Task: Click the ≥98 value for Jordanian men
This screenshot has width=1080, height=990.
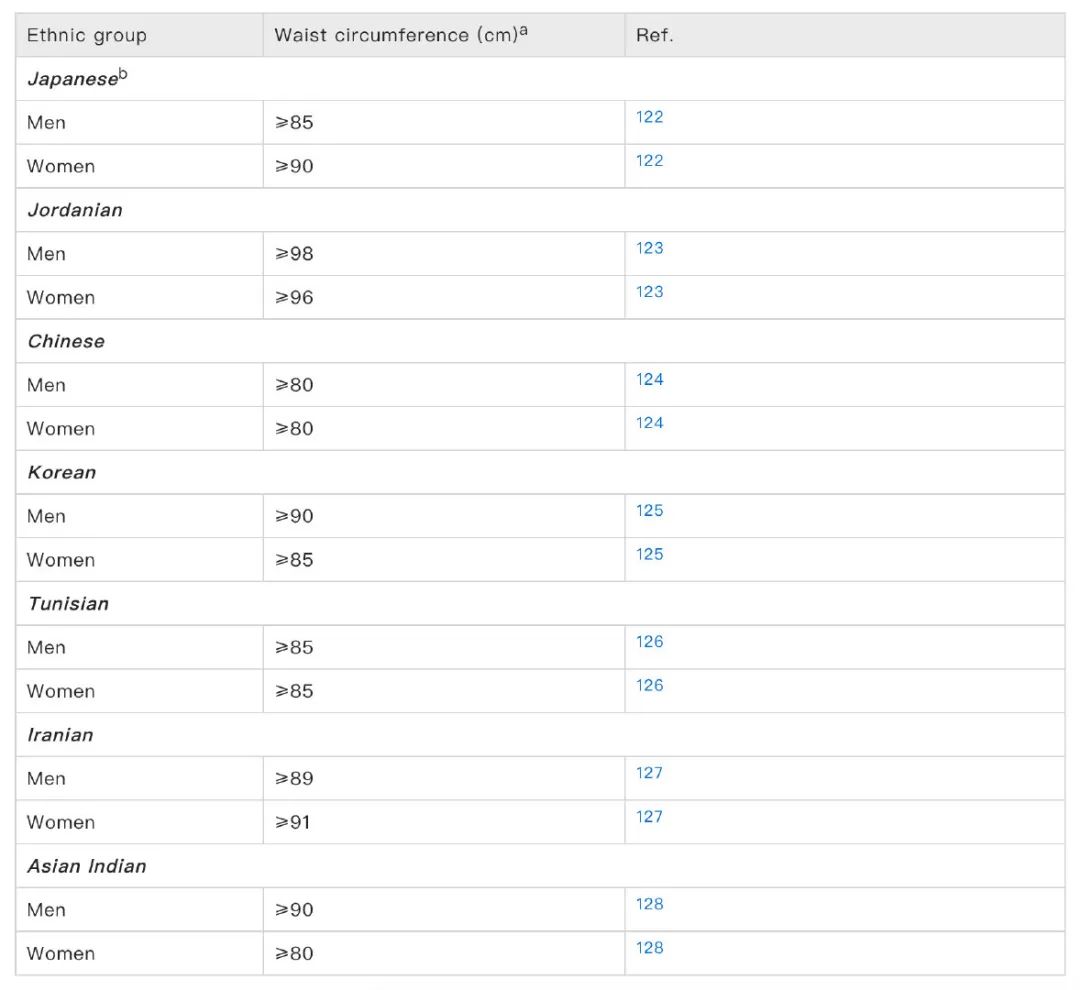Action: point(294,254)
